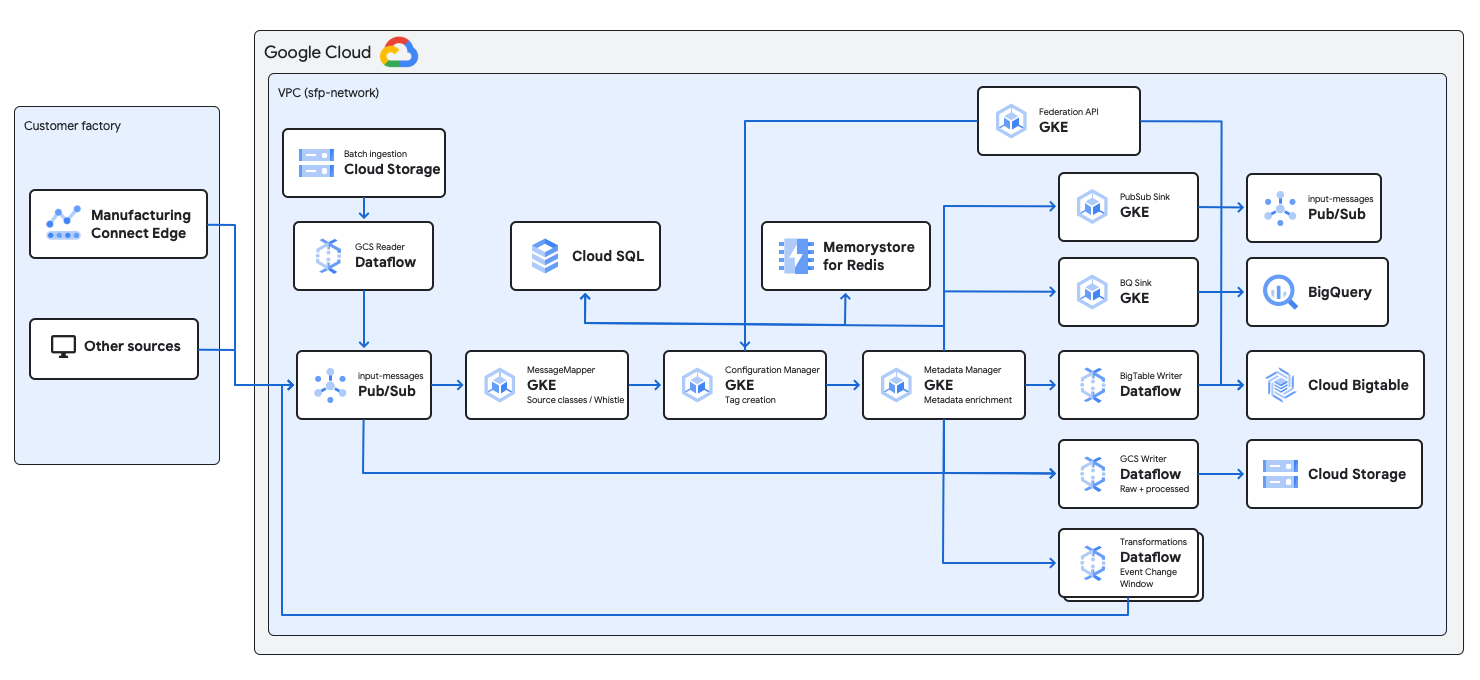The height and width of the screenshot is (680, 1480).
Task: Click the 'GCS Reader' label
Action: click(x=380, y=246)
